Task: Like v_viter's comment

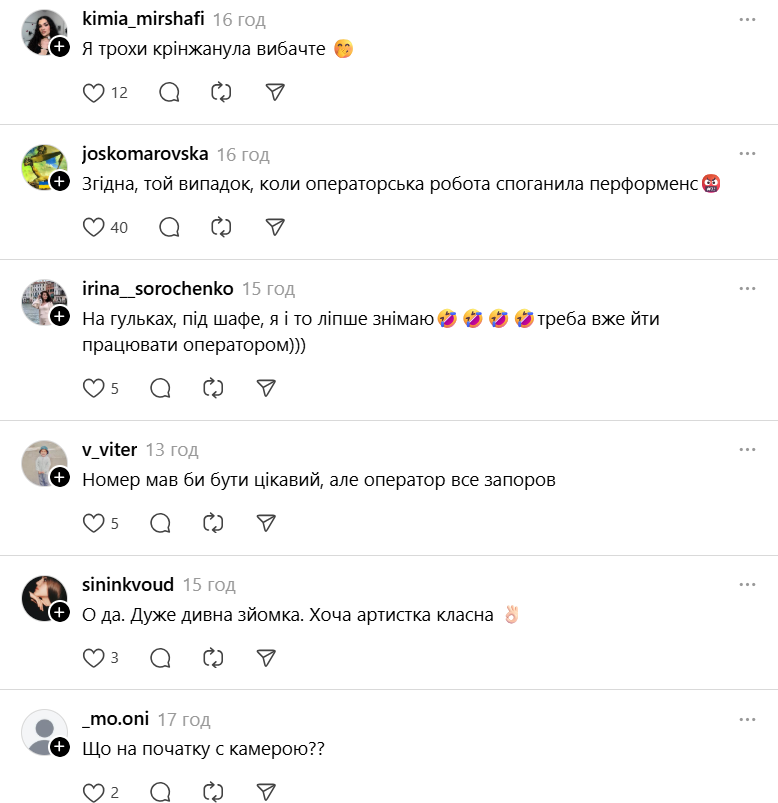Action: click(x=93, y=523)
